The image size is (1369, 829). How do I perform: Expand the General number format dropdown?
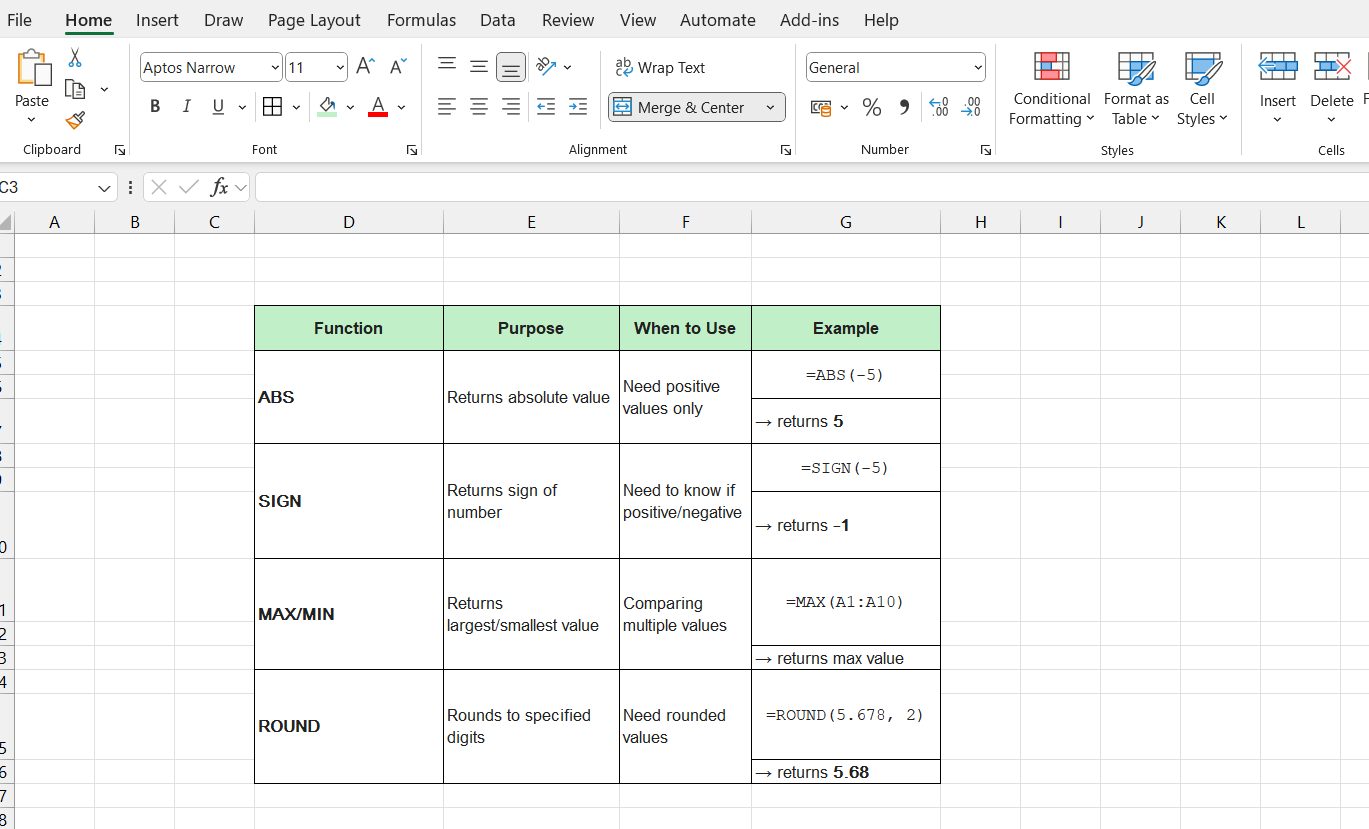click(977, 68)
